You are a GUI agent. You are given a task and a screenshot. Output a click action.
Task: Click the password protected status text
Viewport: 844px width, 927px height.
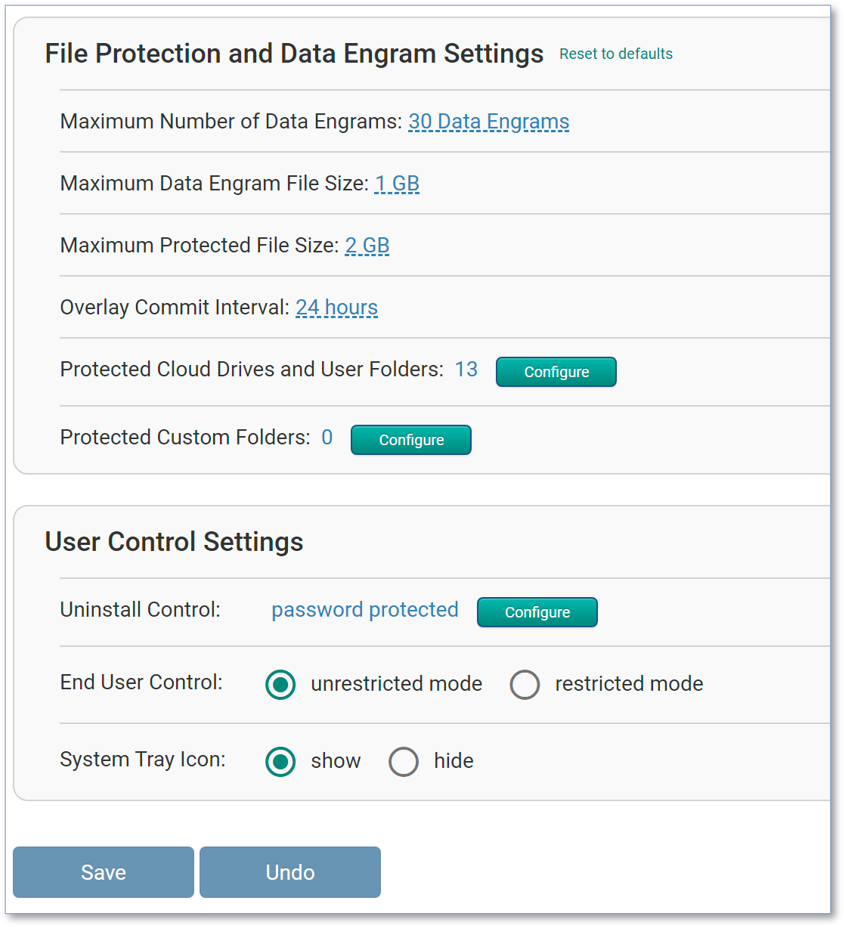point(365,610)
